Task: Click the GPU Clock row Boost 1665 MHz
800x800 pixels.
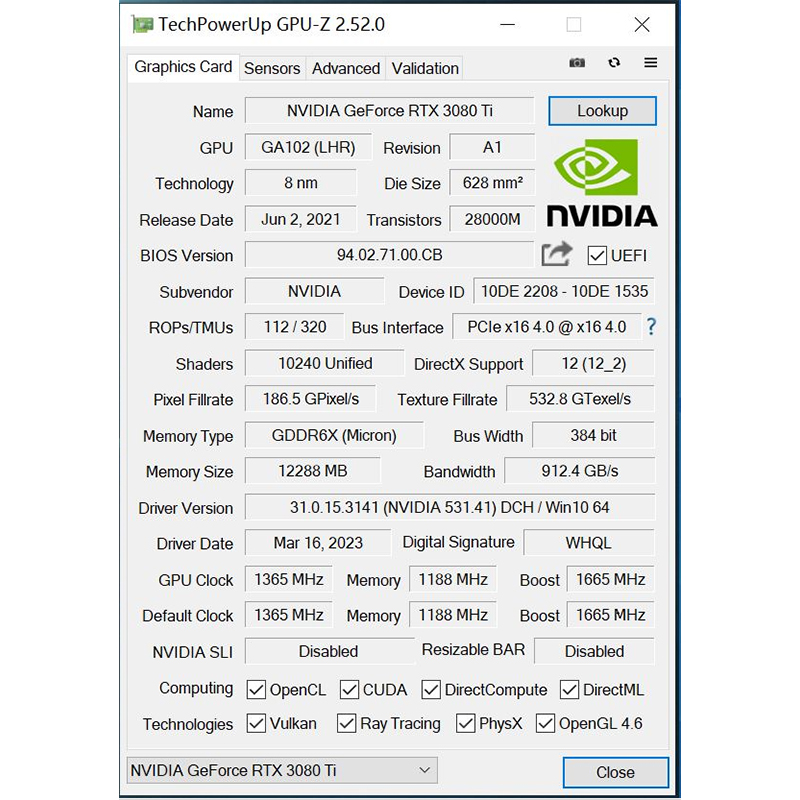Action: pyautogui.click(x=611, y=580)
